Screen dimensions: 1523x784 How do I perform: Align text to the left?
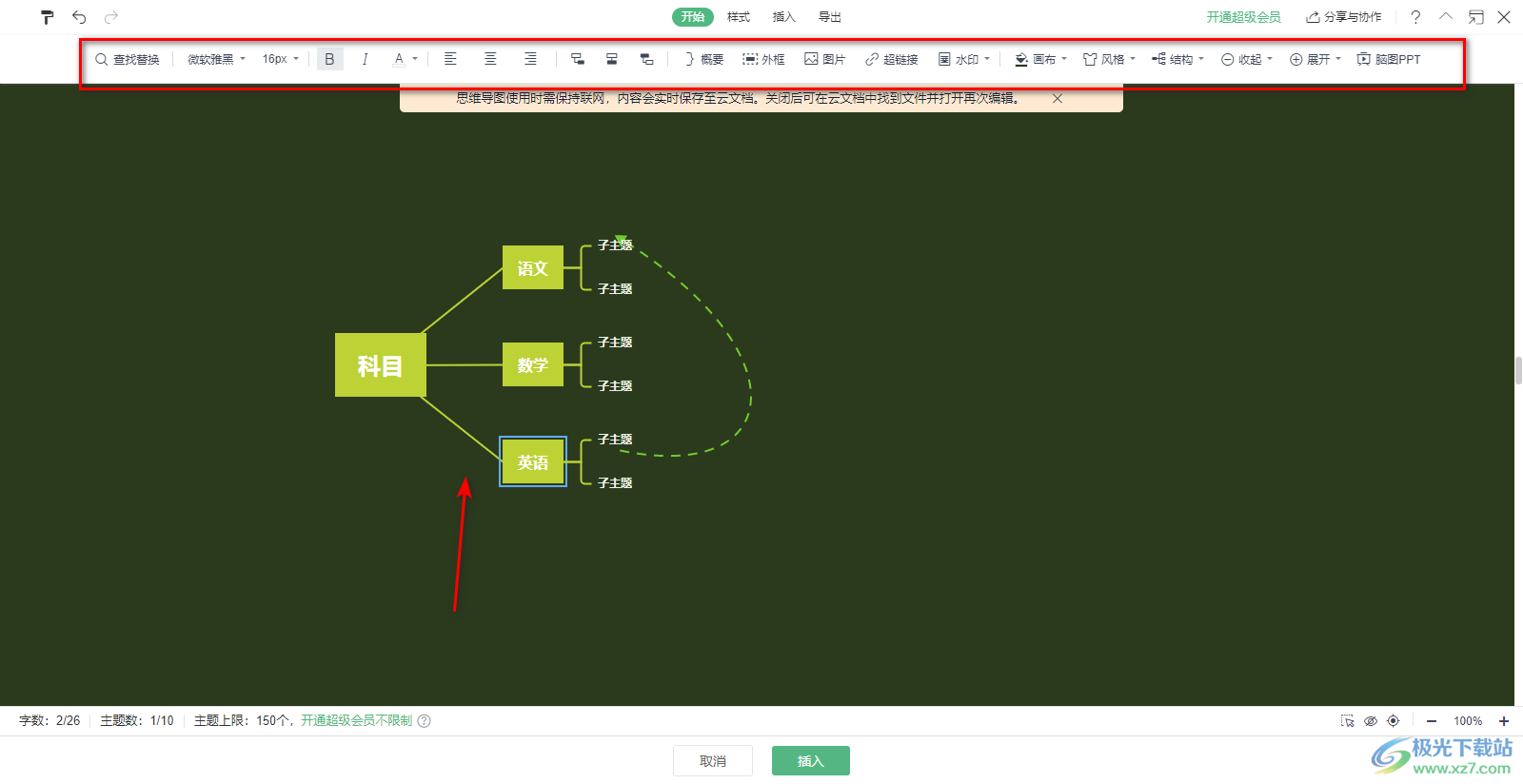click(450, 59)
